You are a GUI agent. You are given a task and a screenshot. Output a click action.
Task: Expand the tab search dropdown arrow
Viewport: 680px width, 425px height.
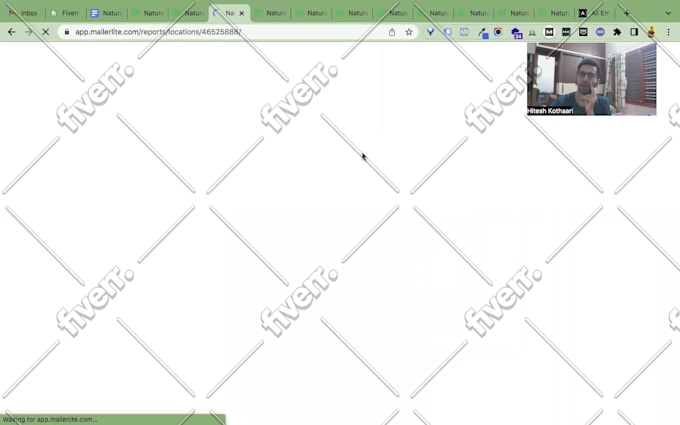pos(668,13)
